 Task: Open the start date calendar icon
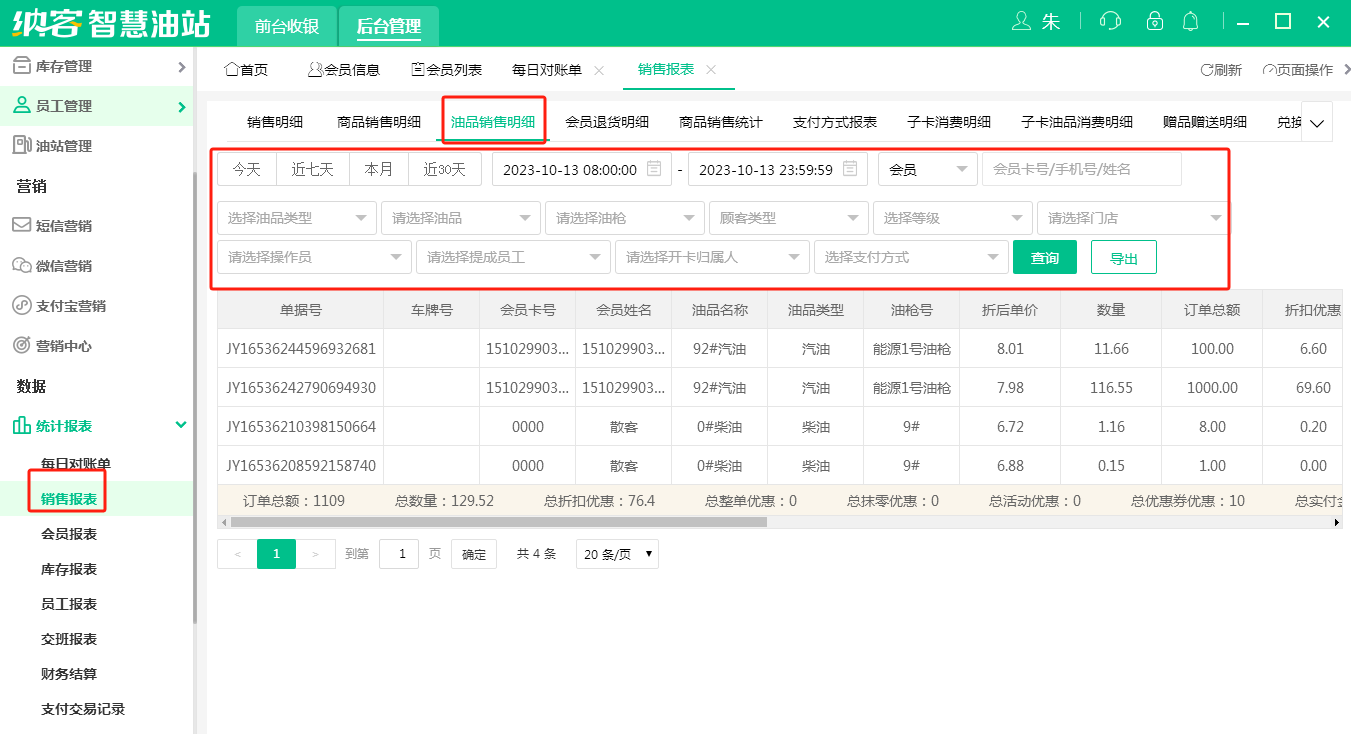click(653, 168)
